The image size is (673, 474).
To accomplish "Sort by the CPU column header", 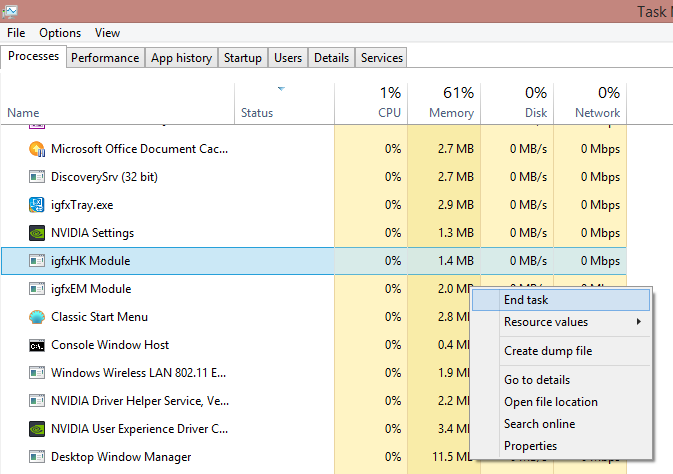I will 371,103.
